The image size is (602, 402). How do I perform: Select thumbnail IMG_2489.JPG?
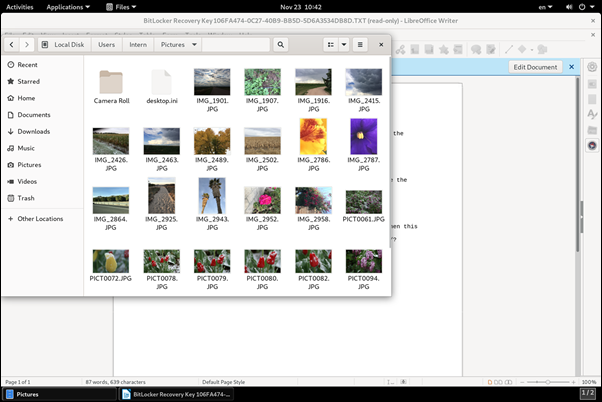[212, 141]
